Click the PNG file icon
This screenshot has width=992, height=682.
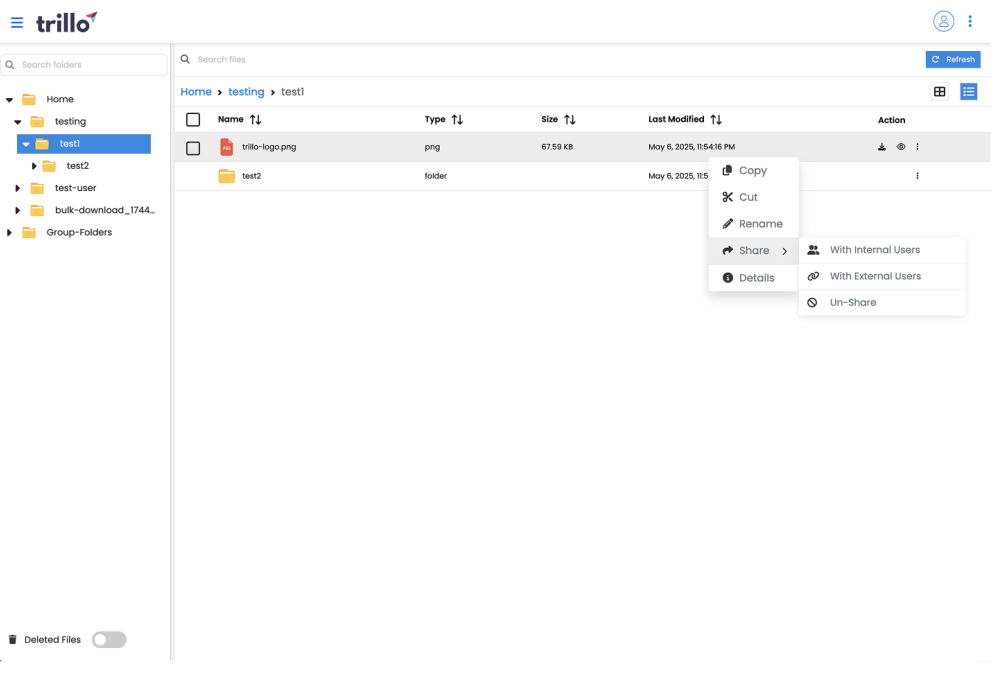click(x=226, y=147)
